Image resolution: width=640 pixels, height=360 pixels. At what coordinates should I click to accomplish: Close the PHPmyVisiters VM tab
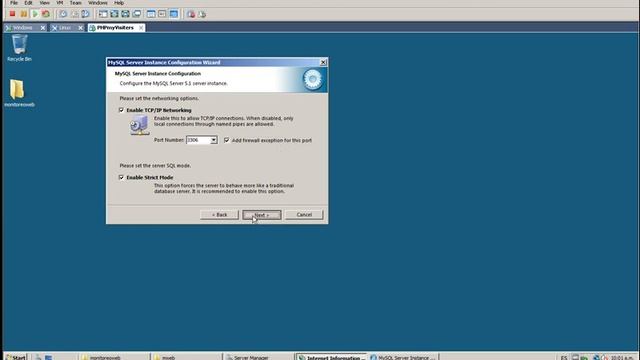click(x=141, y=28)
